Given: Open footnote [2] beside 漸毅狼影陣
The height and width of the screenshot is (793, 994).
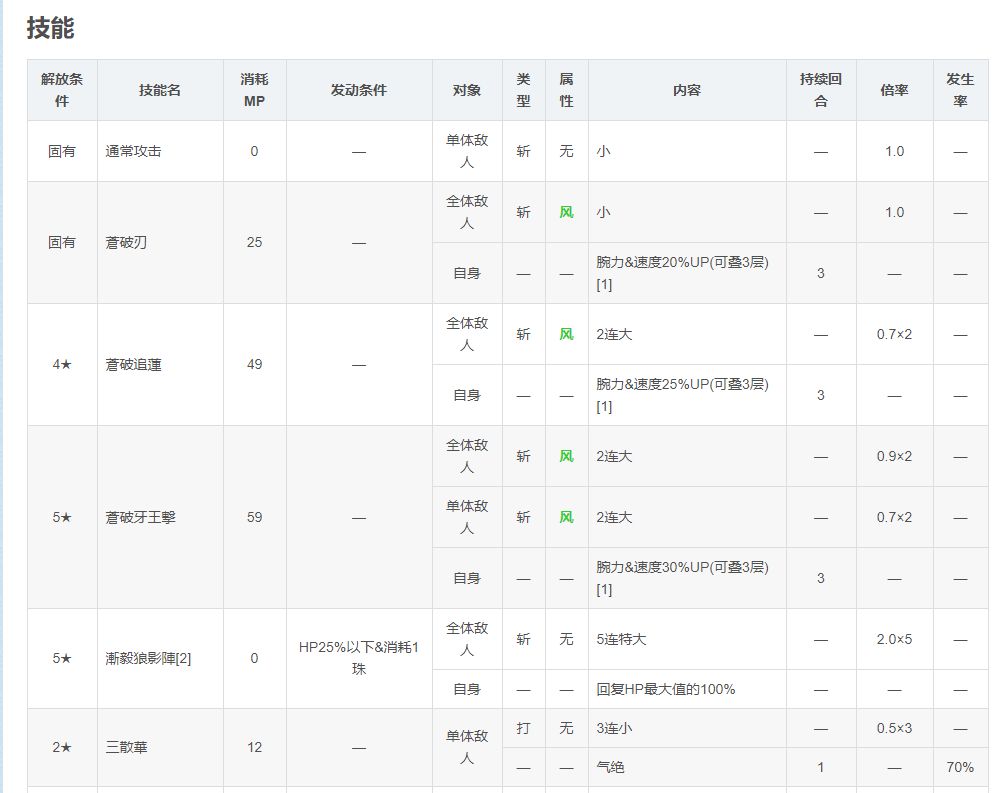Looking at the screenshot, I should (183, 658).
